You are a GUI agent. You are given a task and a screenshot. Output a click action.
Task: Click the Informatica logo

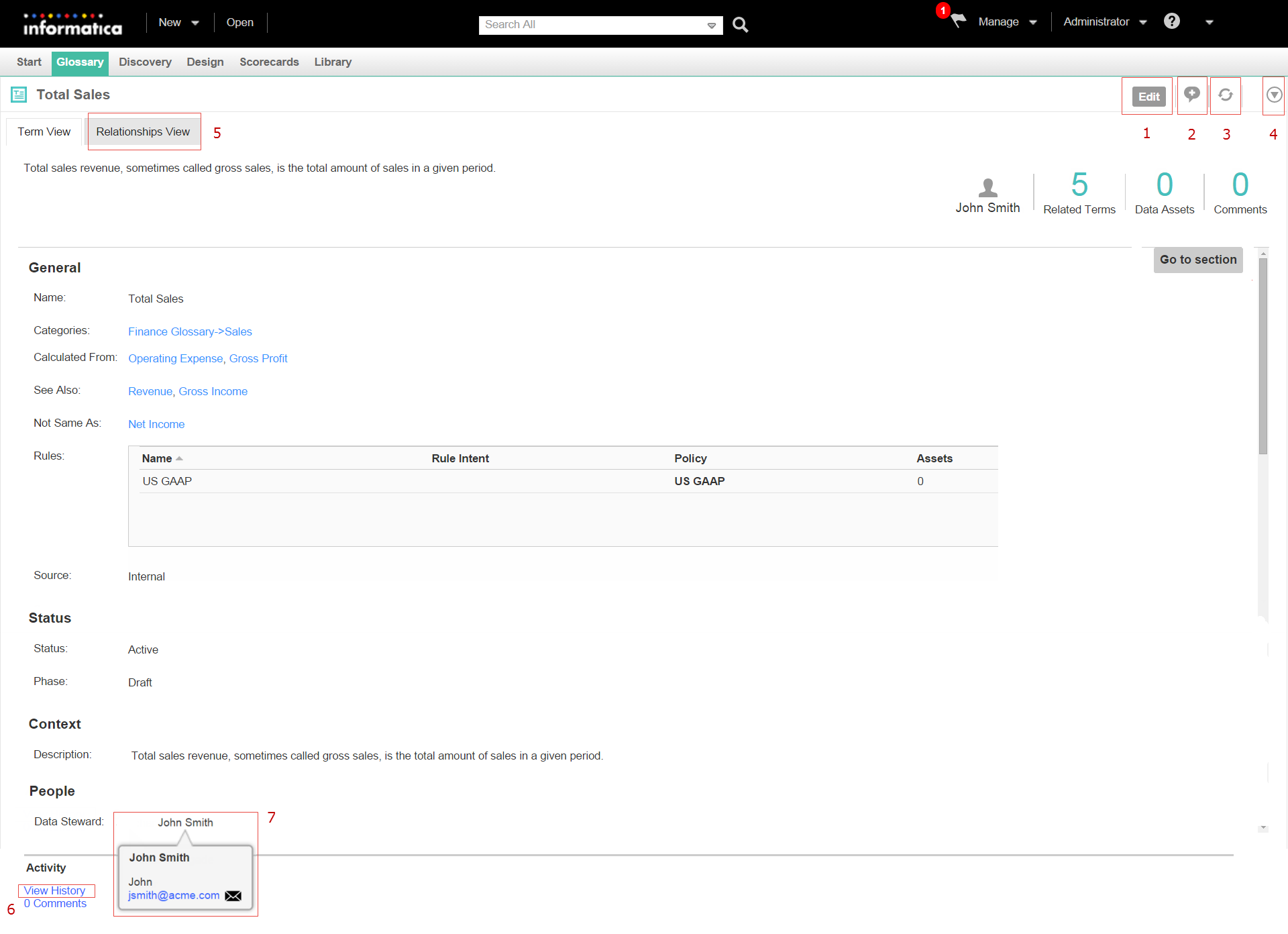coord(72,24)
